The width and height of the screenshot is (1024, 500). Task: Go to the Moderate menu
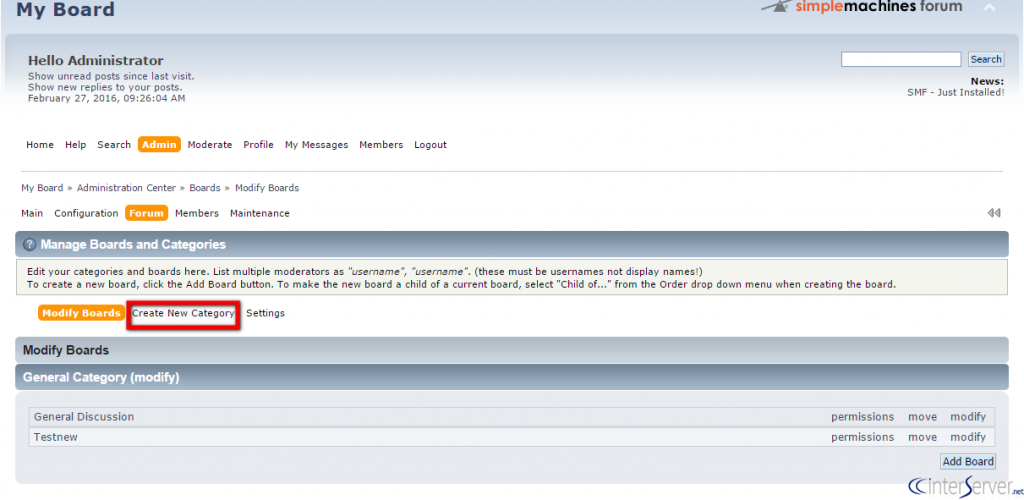pyautogui.click(x=210, y=145)
